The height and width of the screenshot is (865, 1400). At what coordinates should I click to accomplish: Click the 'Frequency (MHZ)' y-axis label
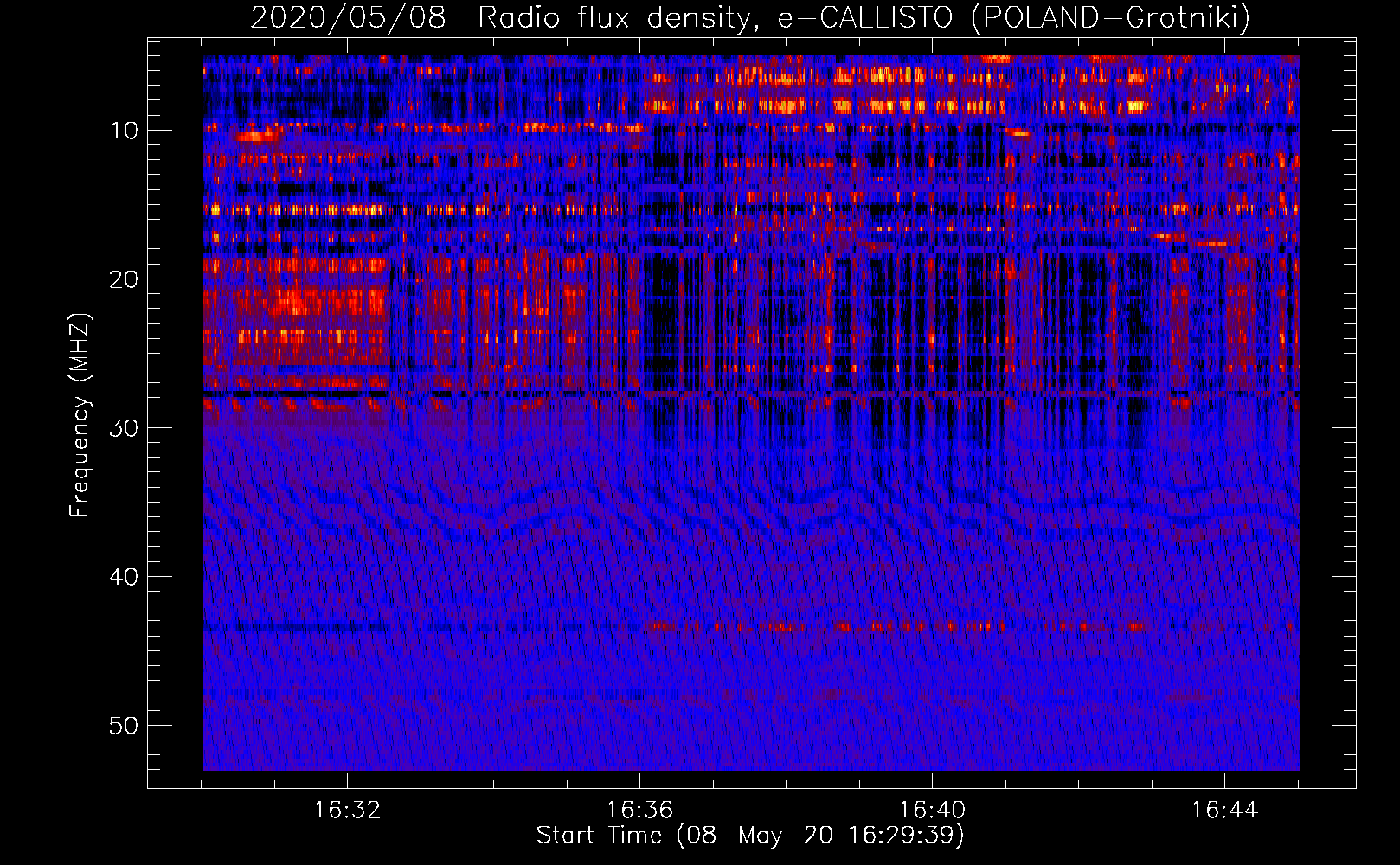click(x=80, y=415)
